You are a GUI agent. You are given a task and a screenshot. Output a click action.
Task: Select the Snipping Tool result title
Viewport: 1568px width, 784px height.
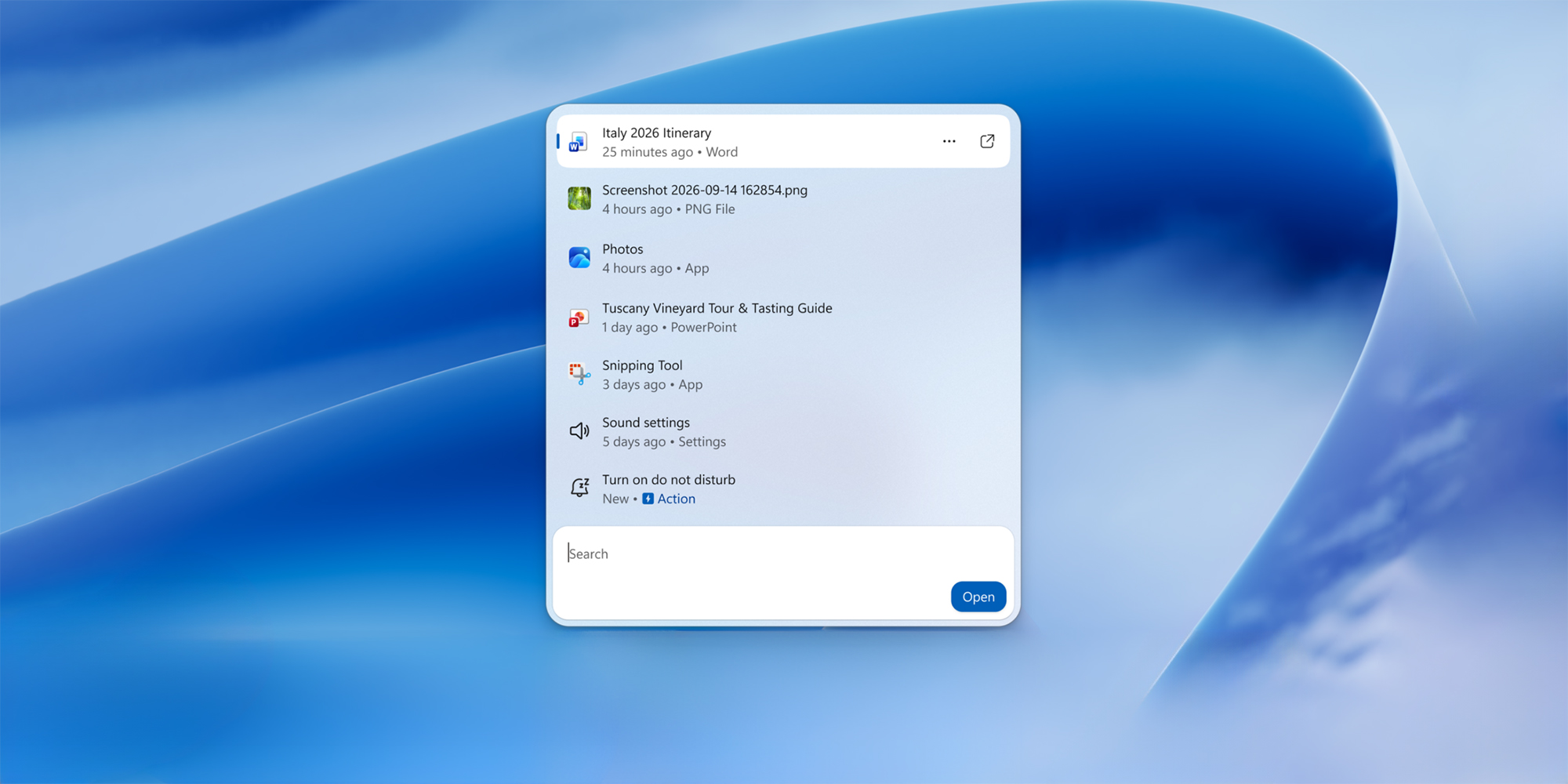(x=642, y=365)
